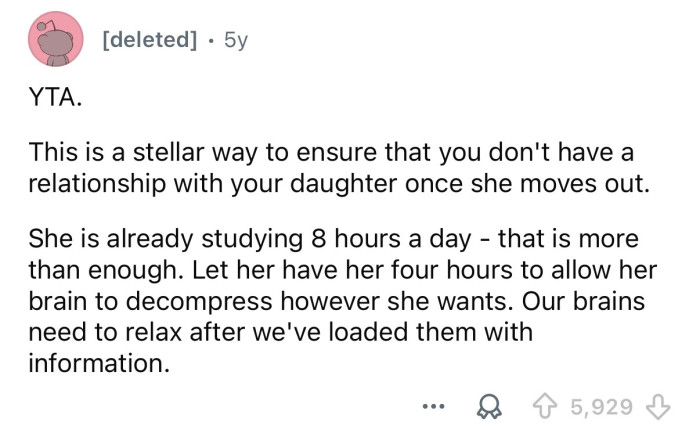Downvote the comment with the down arrow

tap(660, 406)
